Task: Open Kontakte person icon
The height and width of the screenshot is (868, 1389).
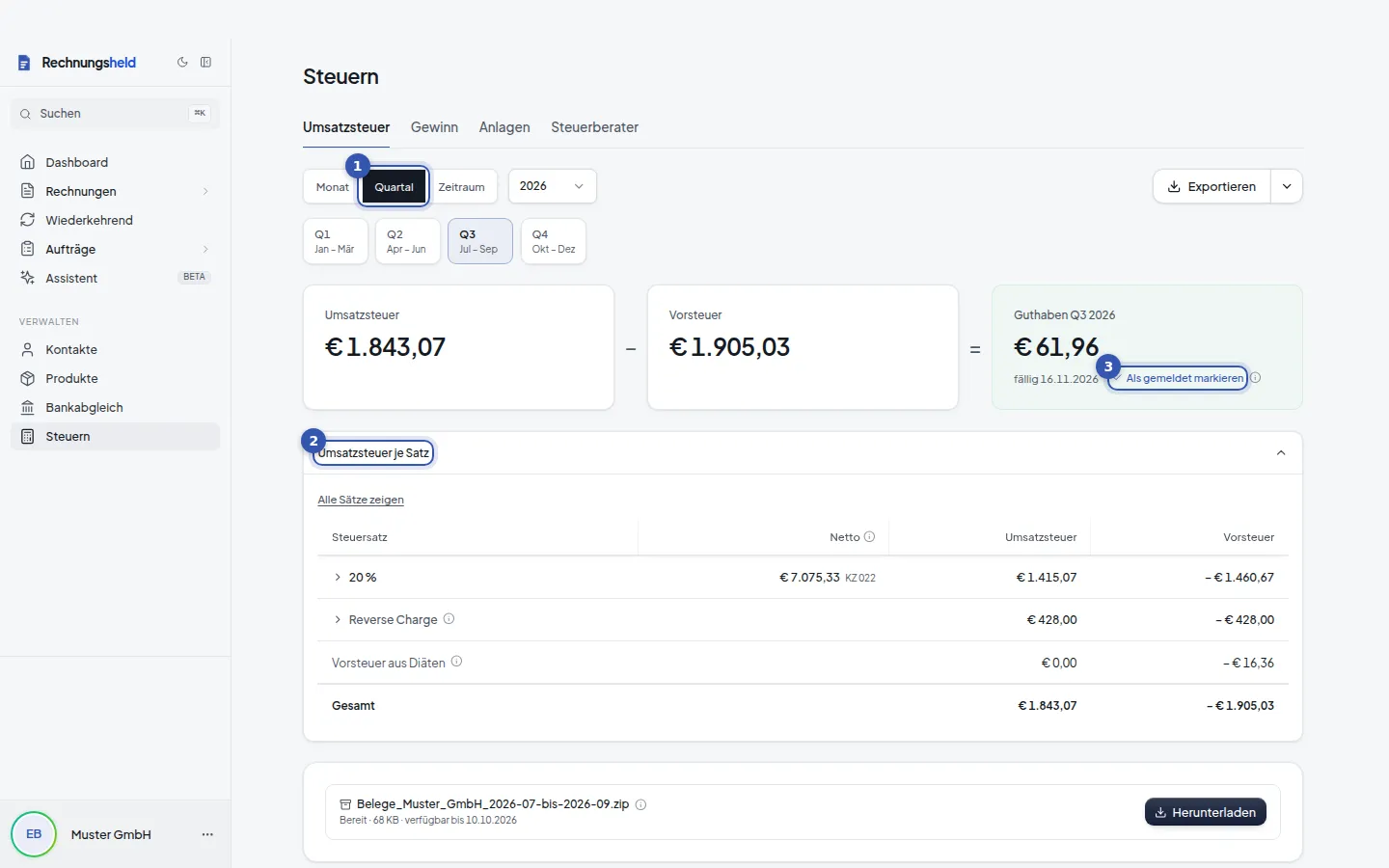Action: pos(28,349)
